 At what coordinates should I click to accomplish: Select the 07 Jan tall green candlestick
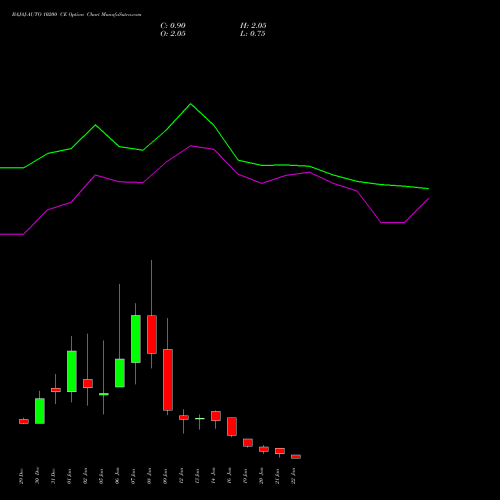136,339
